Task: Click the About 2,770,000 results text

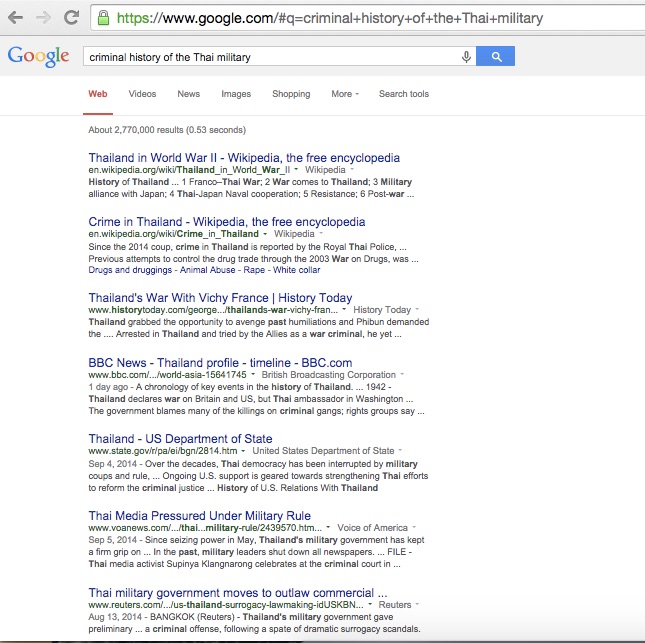Action: click(167, 130)
